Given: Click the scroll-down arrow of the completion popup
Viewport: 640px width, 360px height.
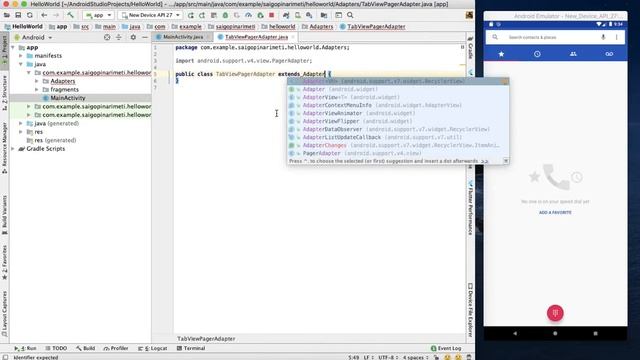Looking at the screenshot, I should point(506,161).
